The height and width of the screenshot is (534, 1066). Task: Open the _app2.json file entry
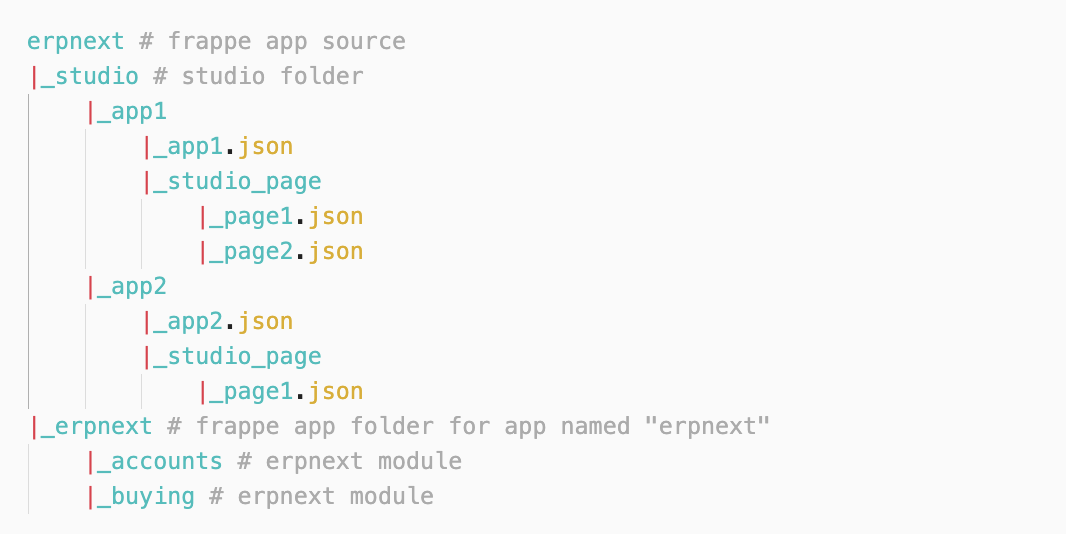coord(223,321)
